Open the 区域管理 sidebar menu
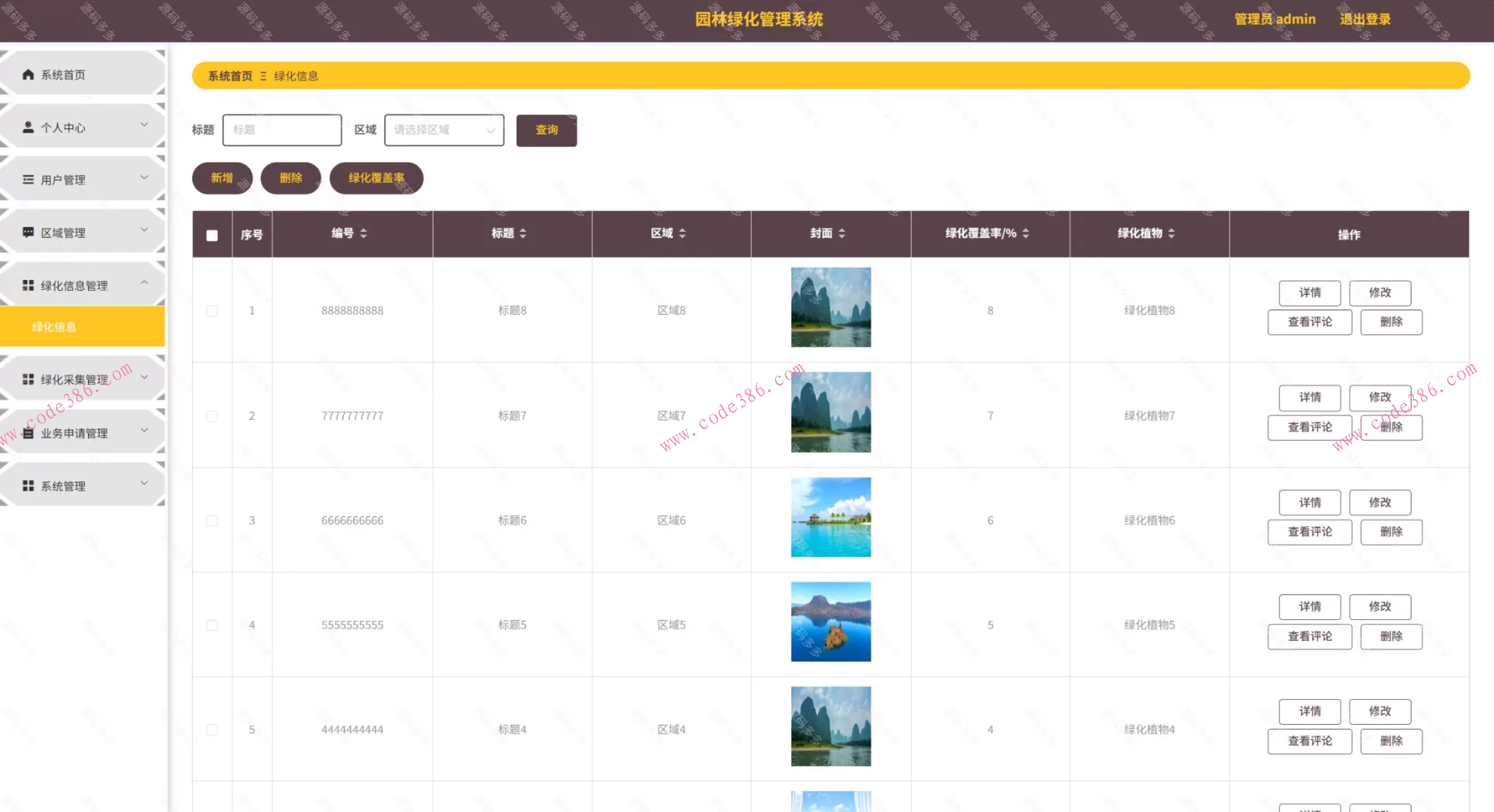The height and width of the screenshot is (812, 1494). tap(82, 233)
